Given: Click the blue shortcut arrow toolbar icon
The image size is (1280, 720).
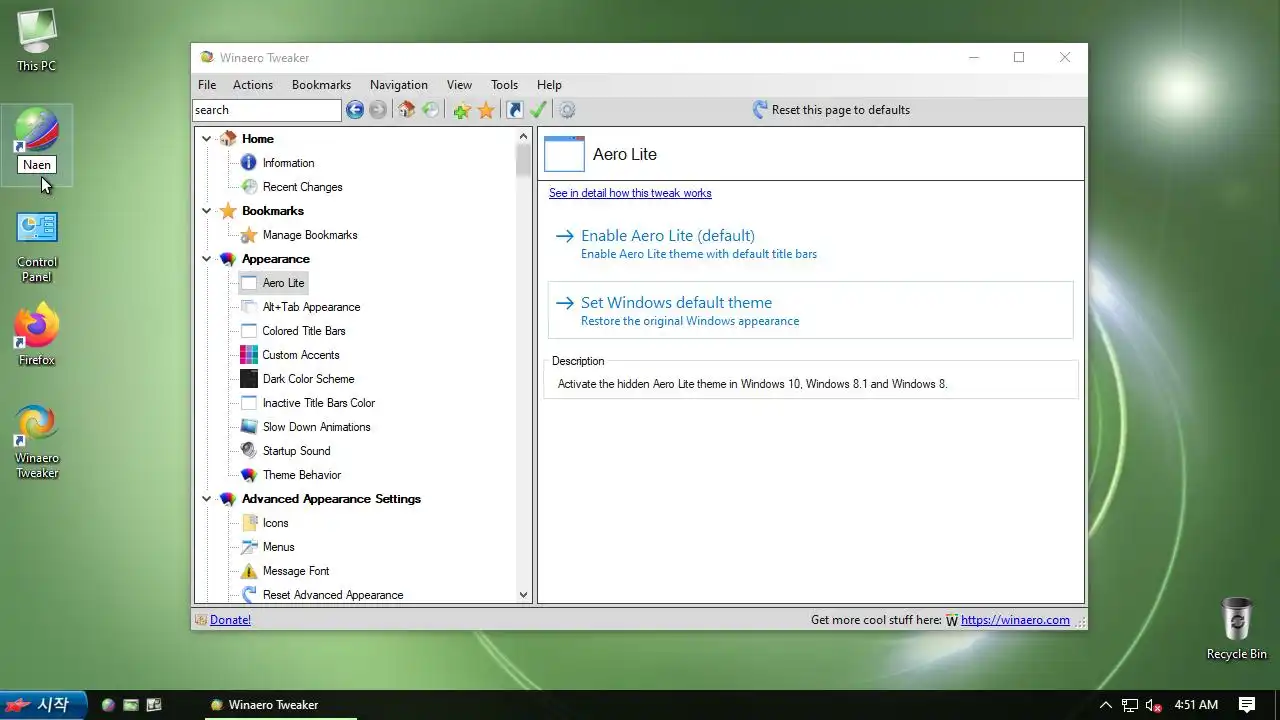Looking at the screenshot, I should [514, 110].
